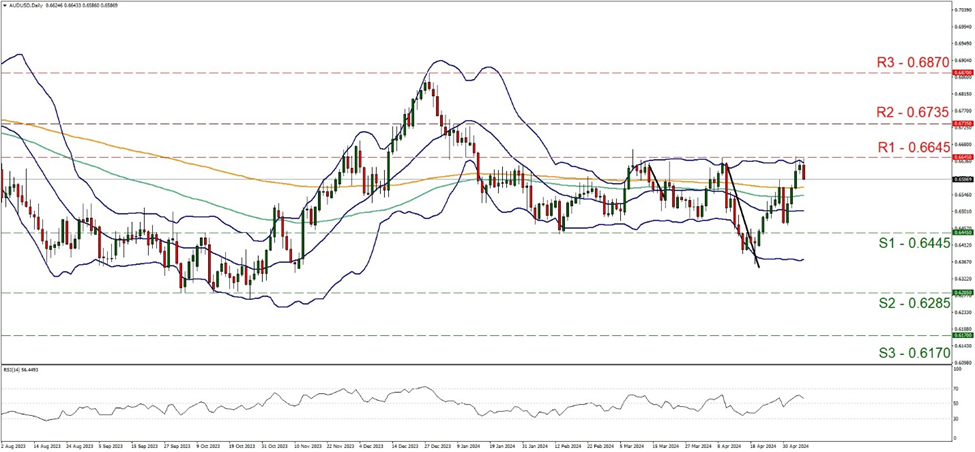The image size is (975, 452).
Task: Click the 2 Aug 2023 date label
Action: point(13,447)
